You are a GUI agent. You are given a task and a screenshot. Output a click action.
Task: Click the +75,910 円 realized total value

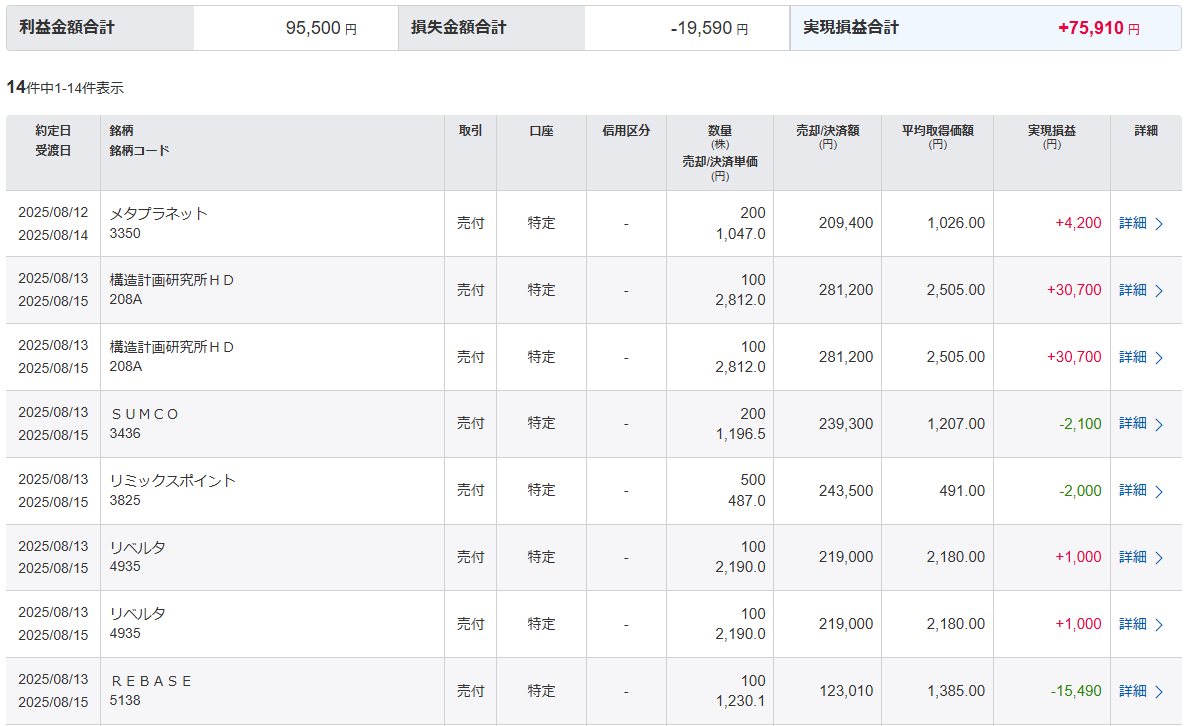click(1098, 29)
